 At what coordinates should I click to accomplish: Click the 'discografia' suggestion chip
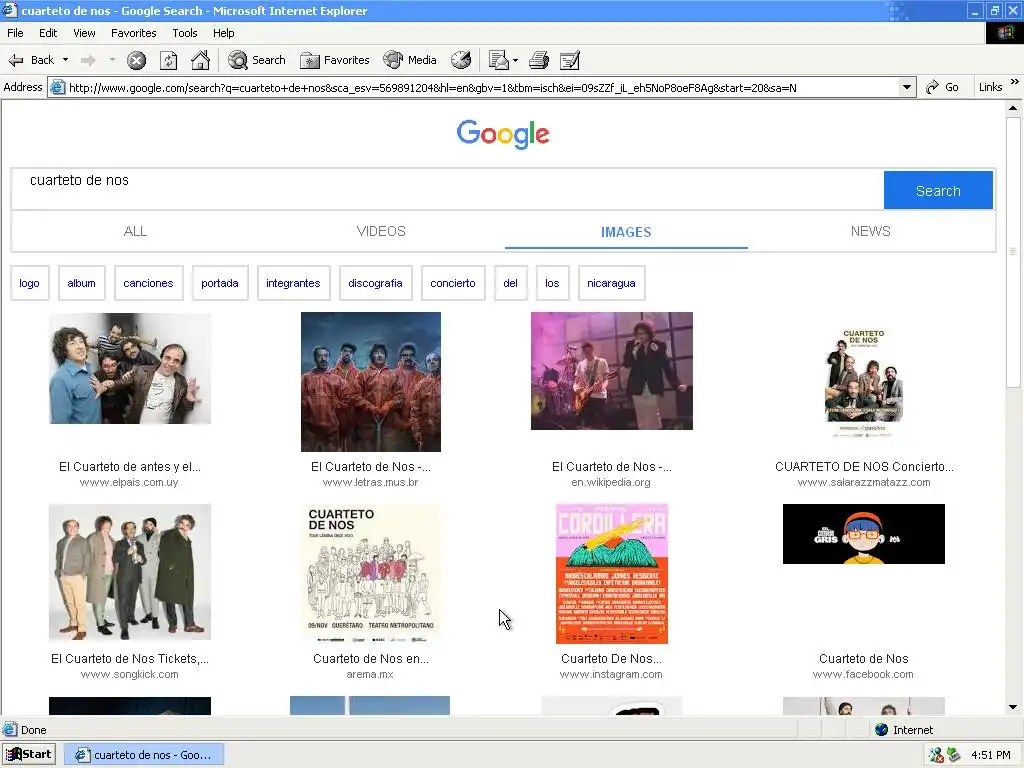376,283
